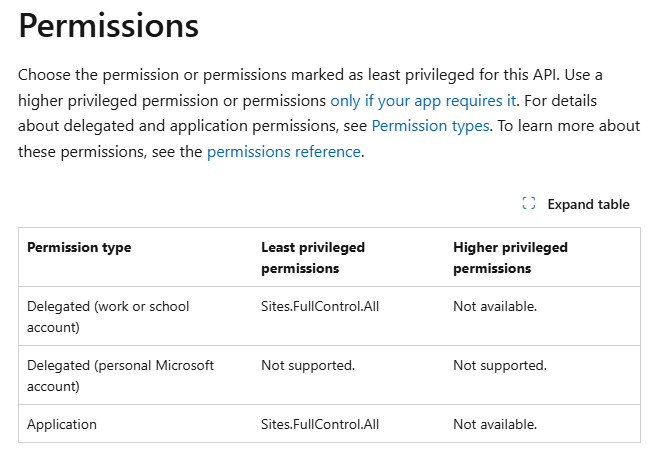
Task: Click the Expand table icon
Action: (x=529, y=204)
